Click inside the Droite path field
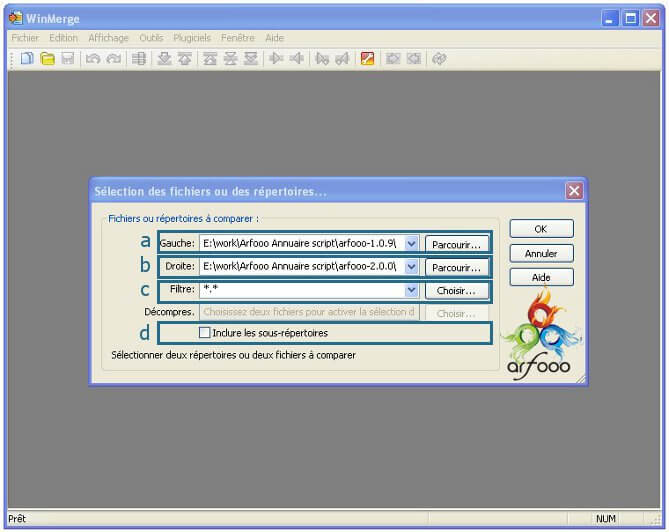The image size is (669, 532). [x=300, y=267]
